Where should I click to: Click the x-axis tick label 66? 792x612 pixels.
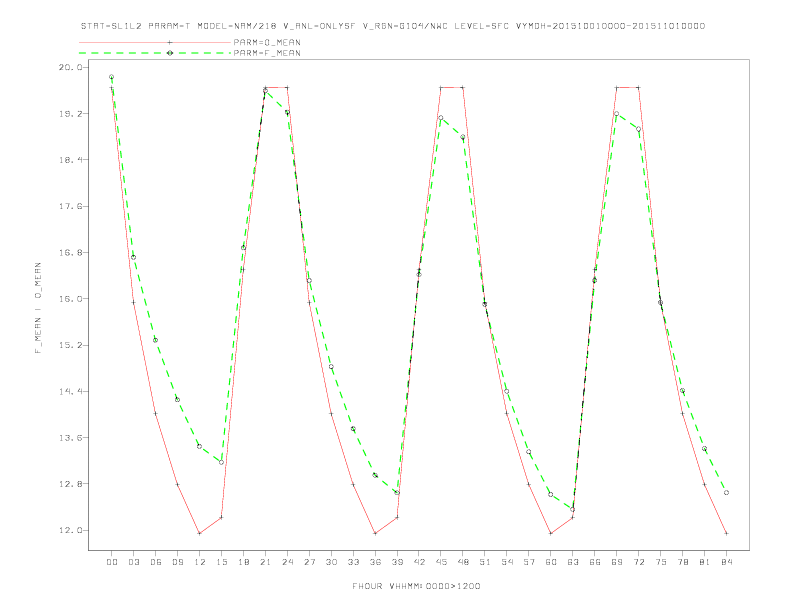click(x=595, y=562)
